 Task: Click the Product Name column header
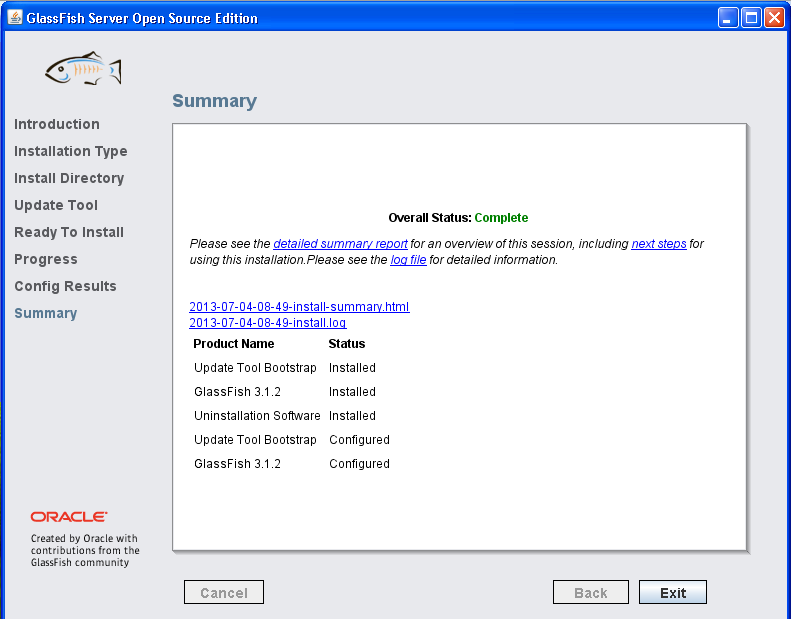click(x=234, y=344)
